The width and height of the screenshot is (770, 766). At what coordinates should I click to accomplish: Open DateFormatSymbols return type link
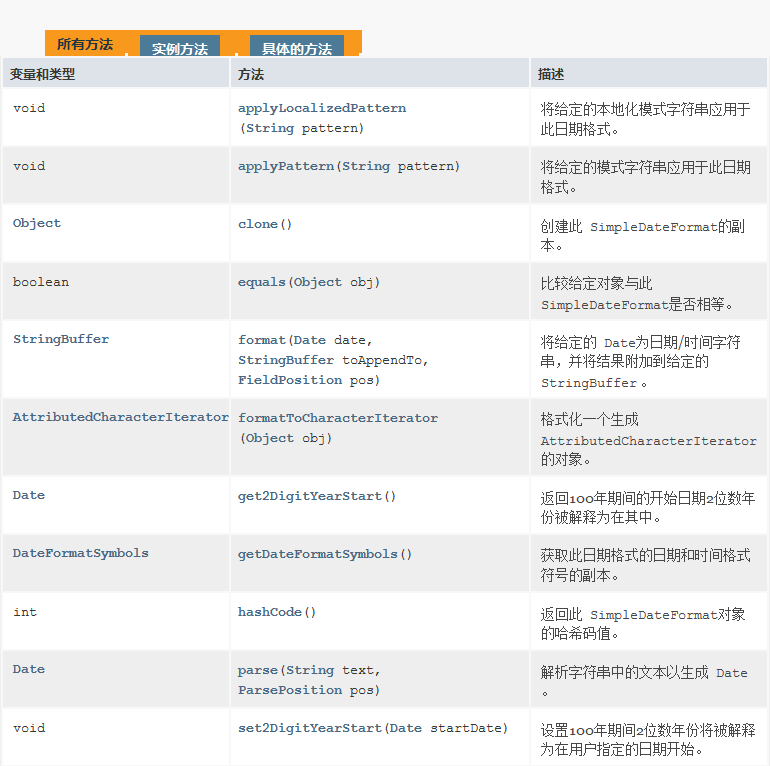[x=81, y=553]
